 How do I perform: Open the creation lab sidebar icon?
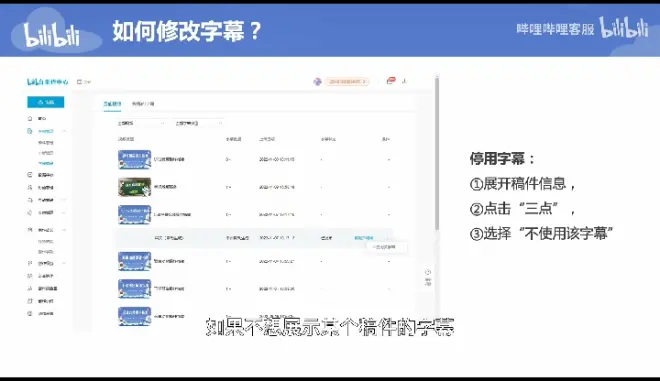click(x=29, y=288)
